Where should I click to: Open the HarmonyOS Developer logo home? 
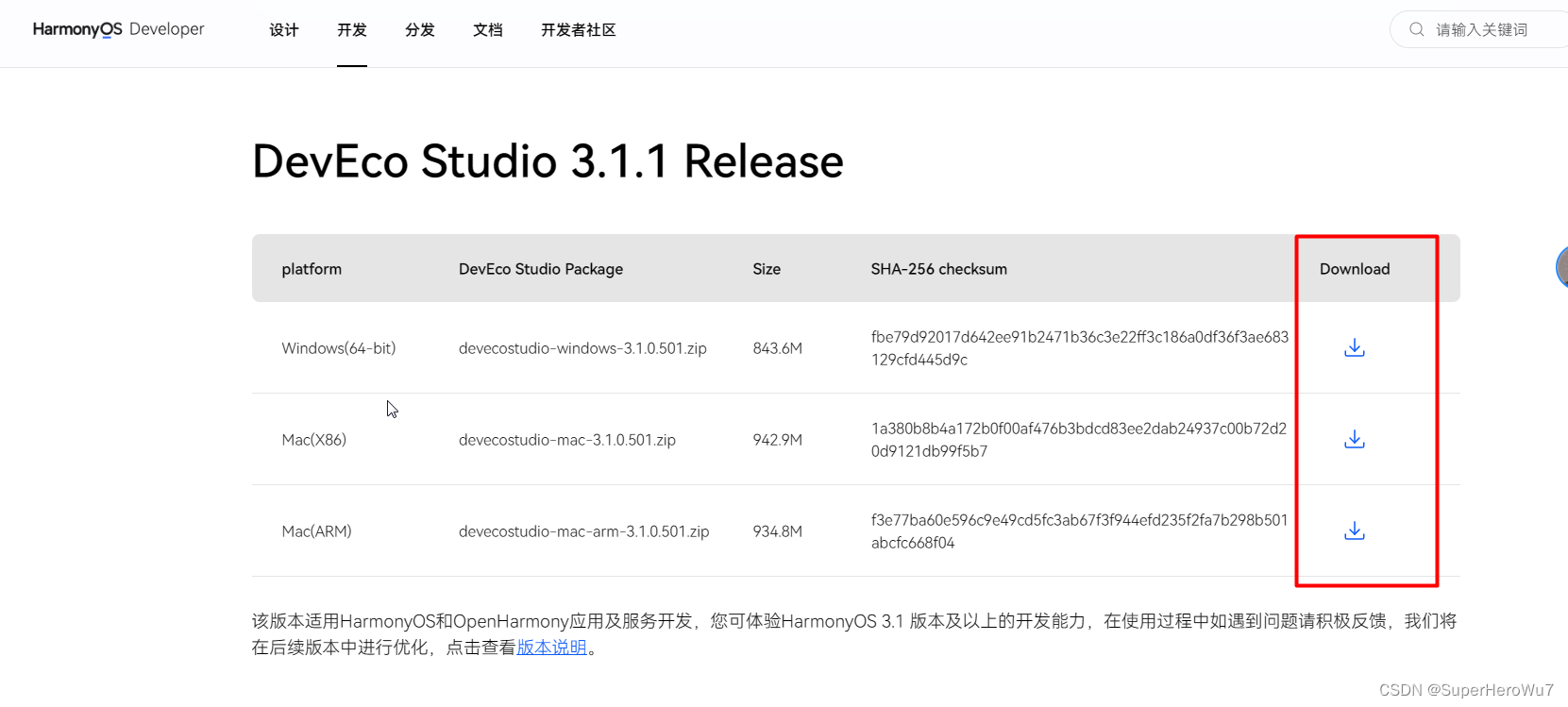pyautogui.click(x=118, y=29)
